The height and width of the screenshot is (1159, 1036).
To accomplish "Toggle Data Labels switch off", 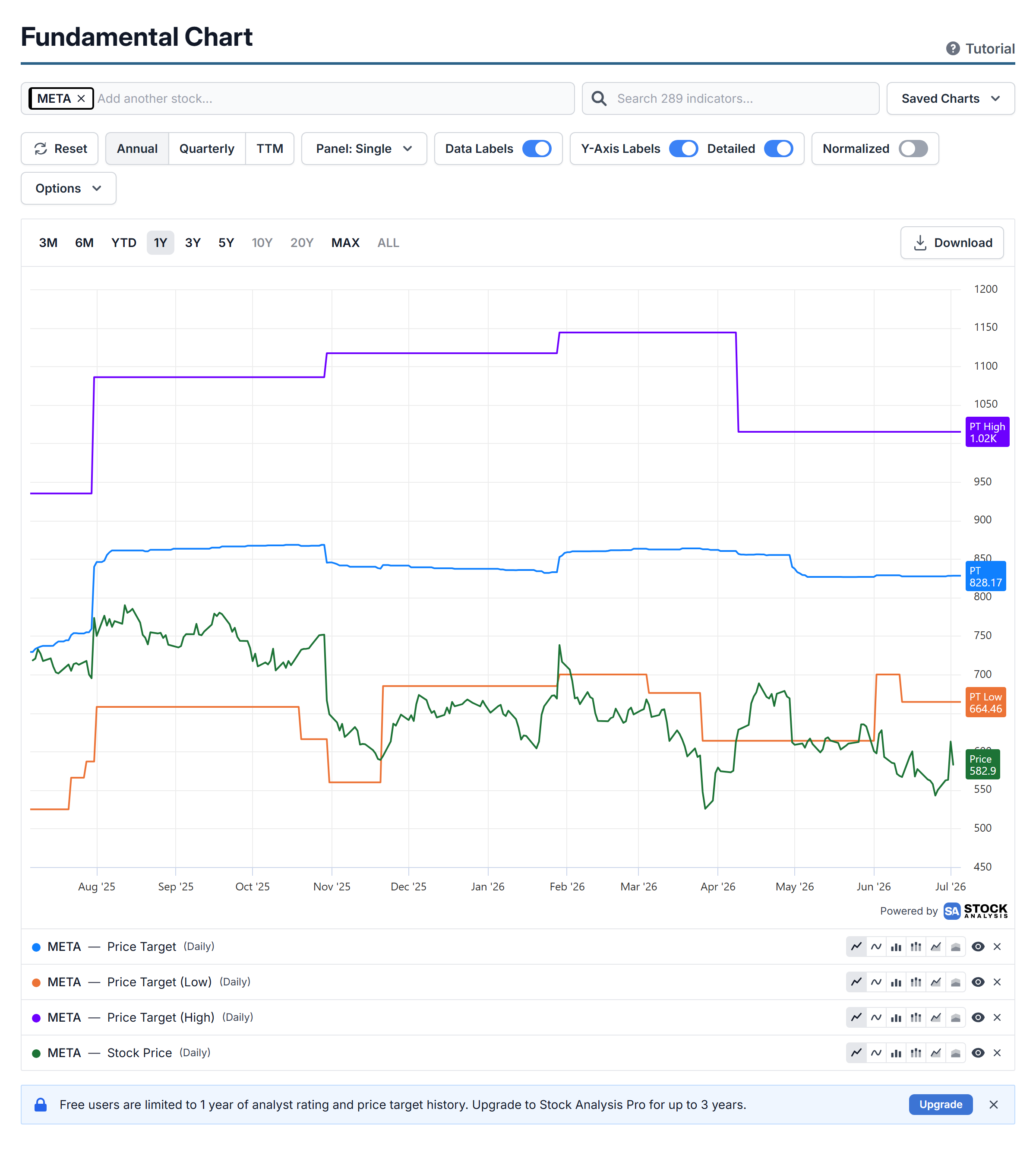I will pyautogui.click(x=537, y=149).
